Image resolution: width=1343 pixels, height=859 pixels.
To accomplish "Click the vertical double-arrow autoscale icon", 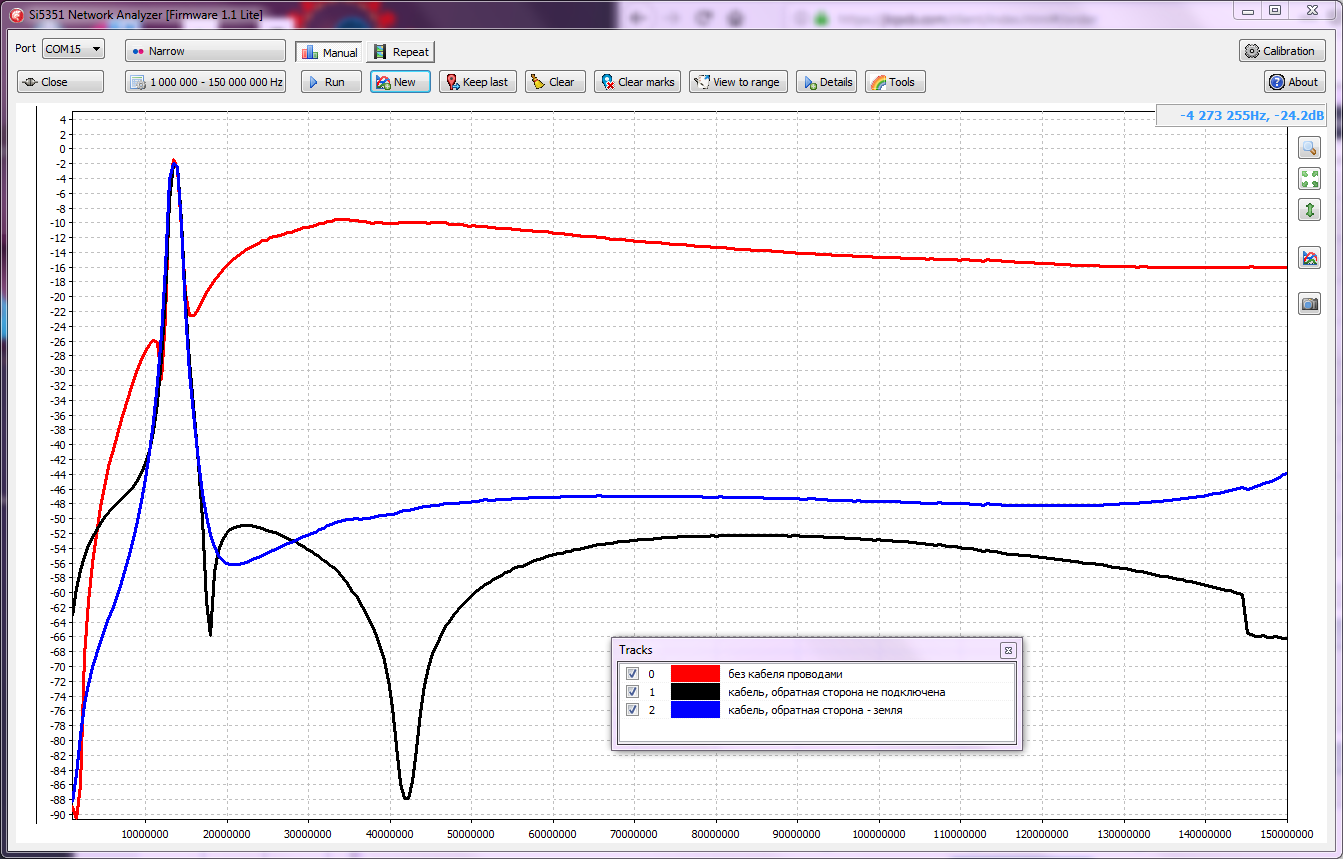I will tap(1309, 210).
